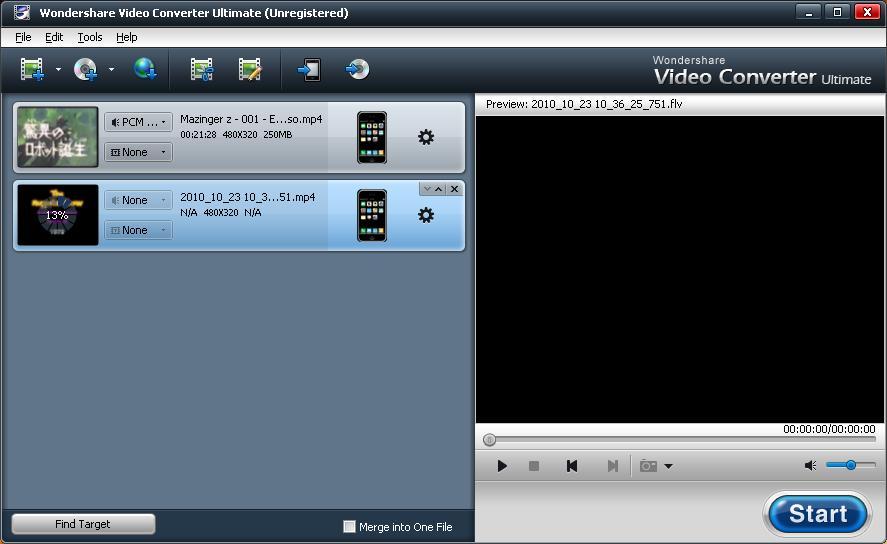Click the Start conversion button
The height and width of the screenshot is (544, 887).
(x=818, y=514)
